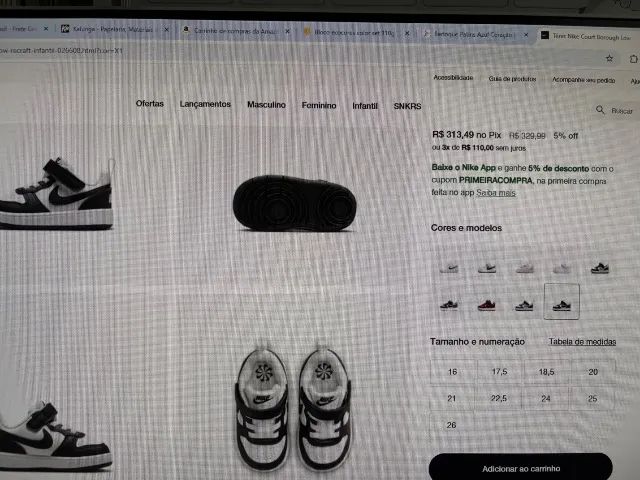Open the top-view pair of shoes image
Image resolution: width=640 pixels, height=480 pixels.
click(x=293, y=409)
